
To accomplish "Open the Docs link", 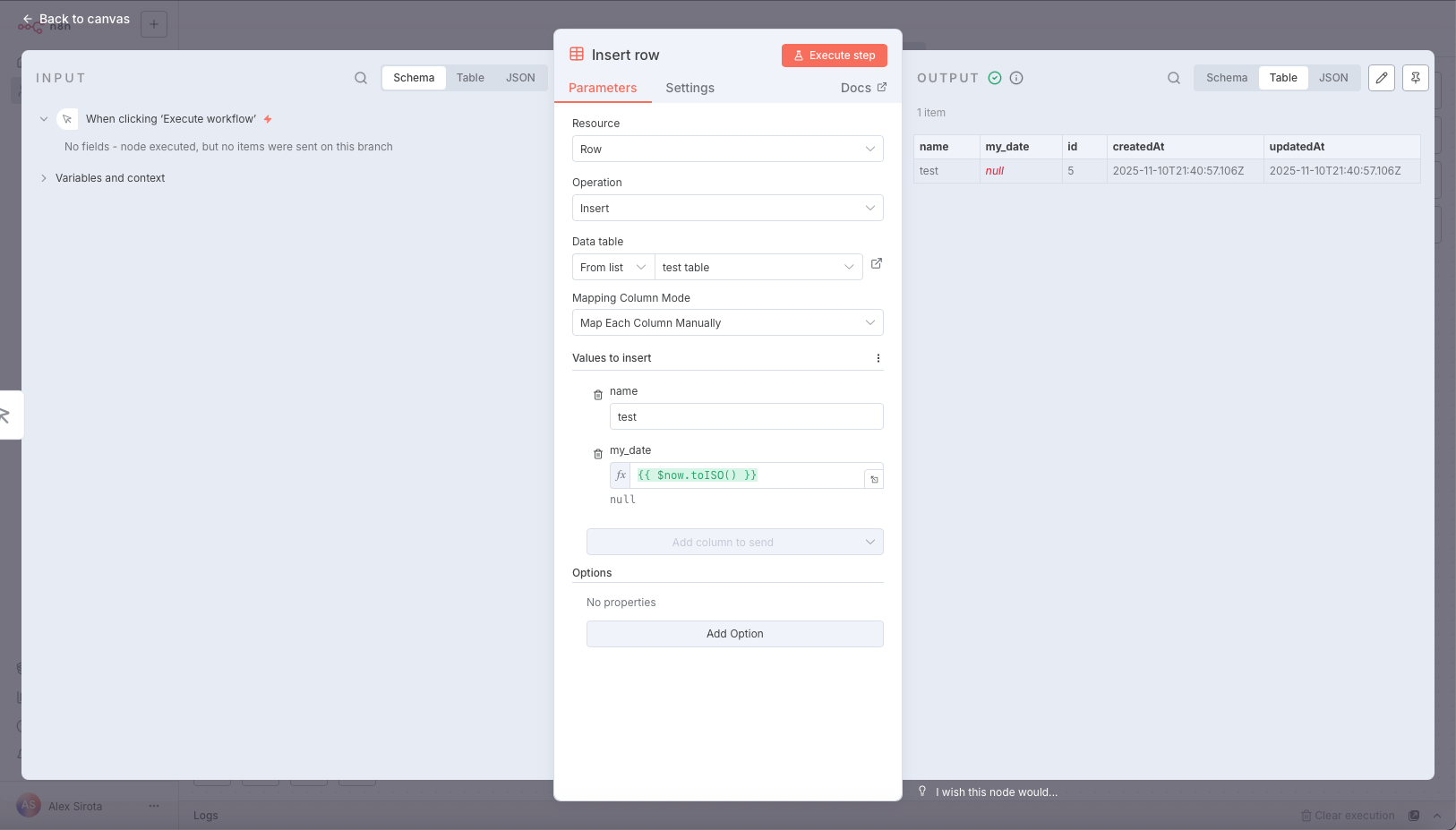I will (x=863, y=88).
